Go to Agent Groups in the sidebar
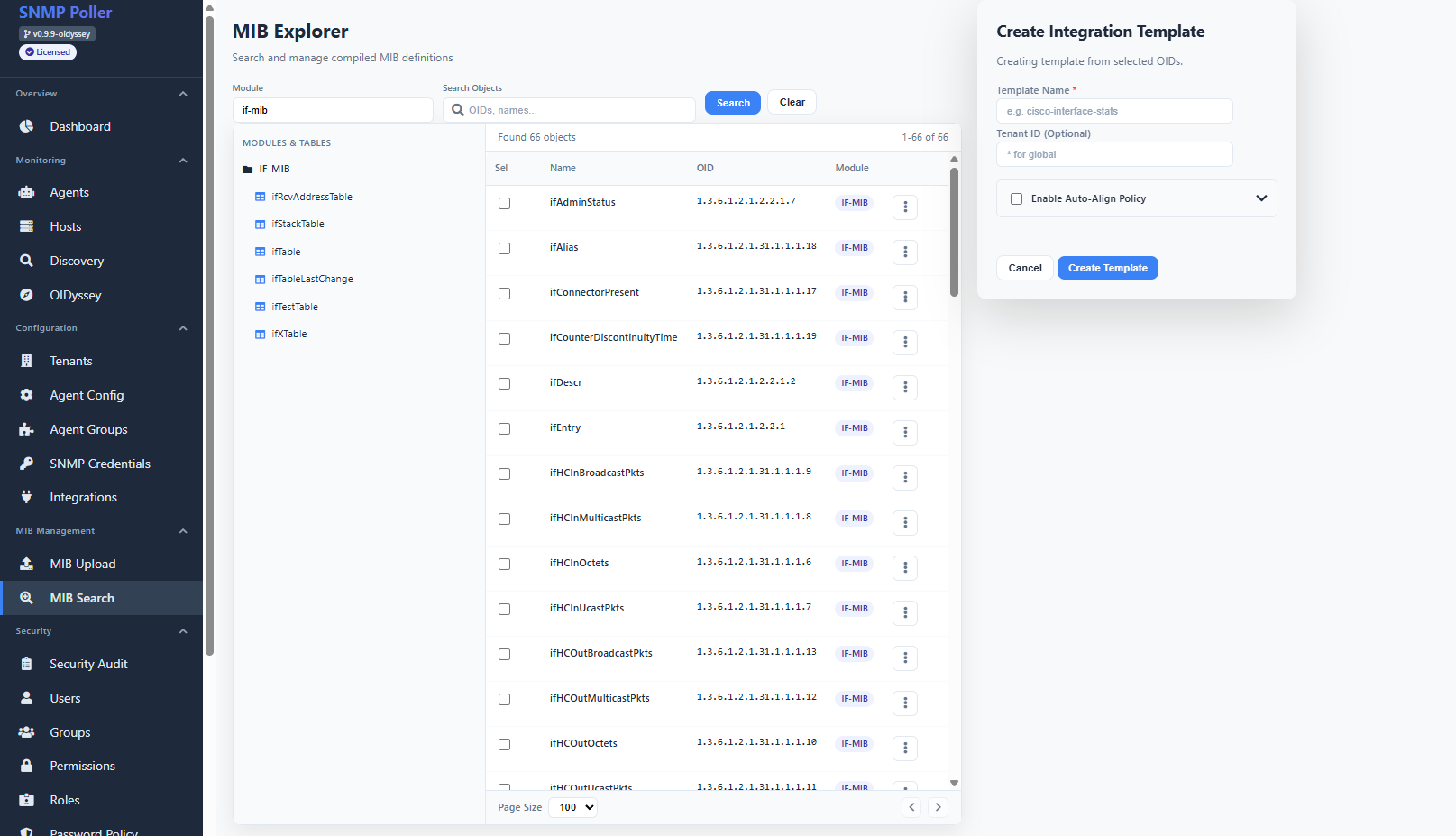This screenshot has width=1456, height=836. tap(88, 429)
